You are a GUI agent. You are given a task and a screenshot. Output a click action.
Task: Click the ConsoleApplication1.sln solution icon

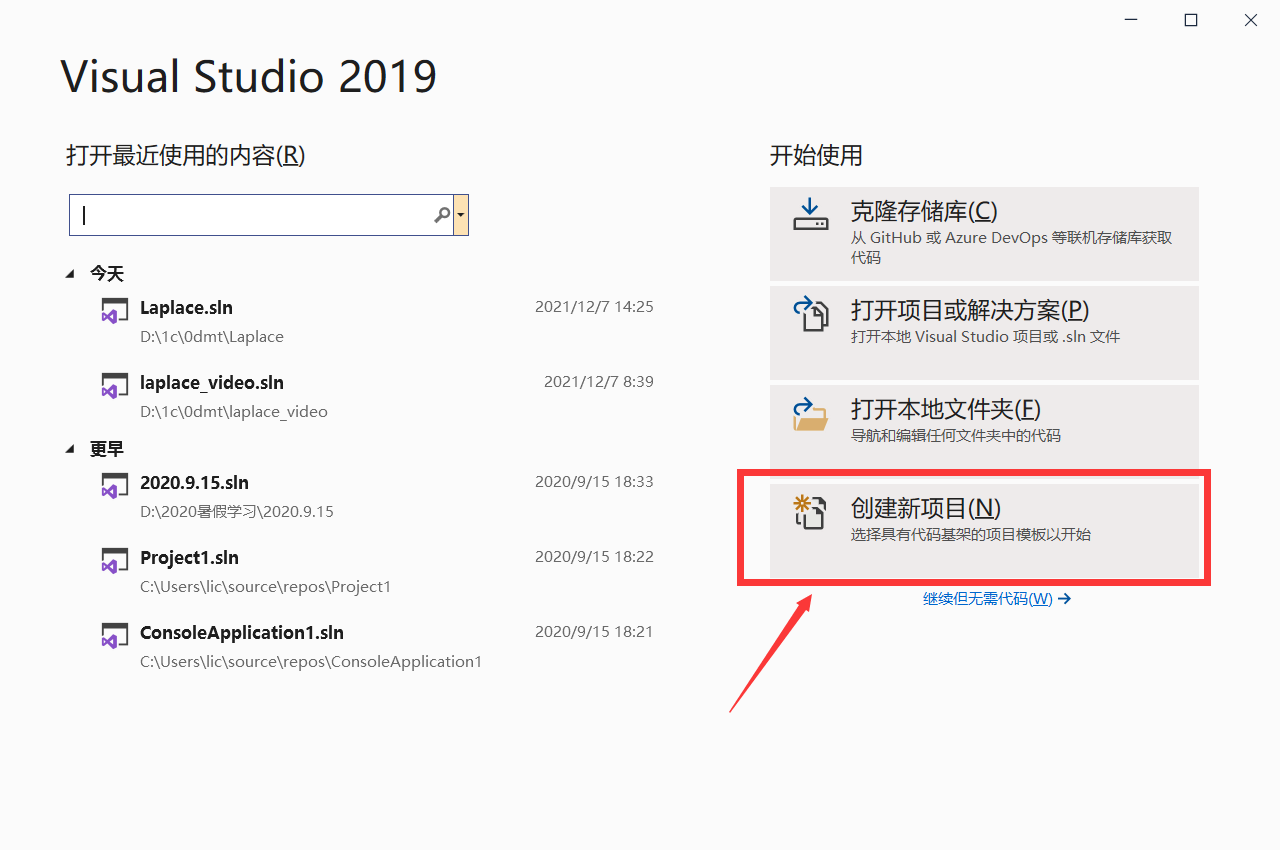coord(114,635)
